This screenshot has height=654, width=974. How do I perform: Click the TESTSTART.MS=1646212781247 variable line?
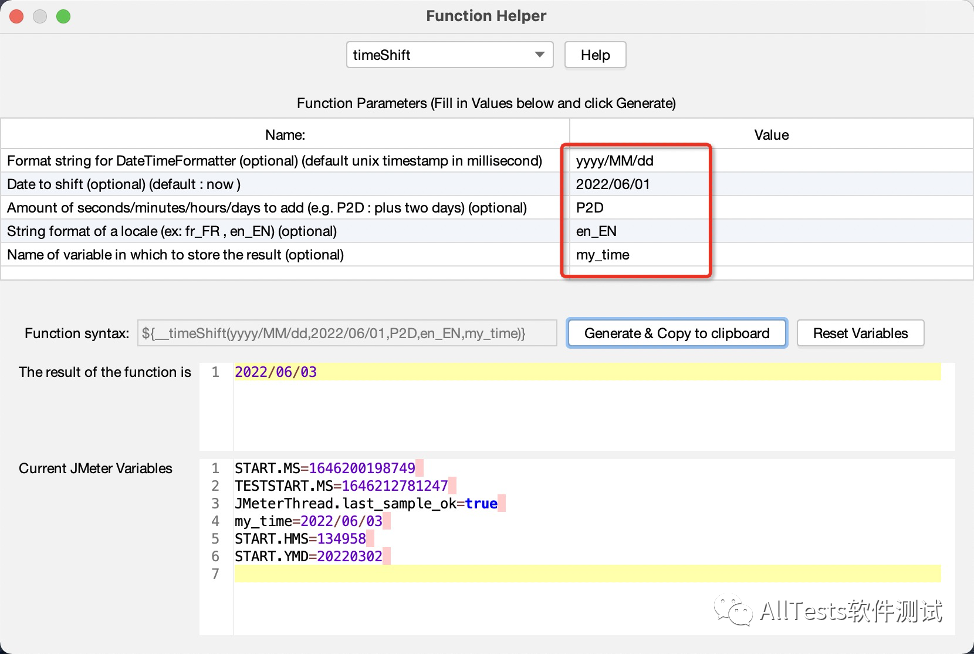pos(341,486)
